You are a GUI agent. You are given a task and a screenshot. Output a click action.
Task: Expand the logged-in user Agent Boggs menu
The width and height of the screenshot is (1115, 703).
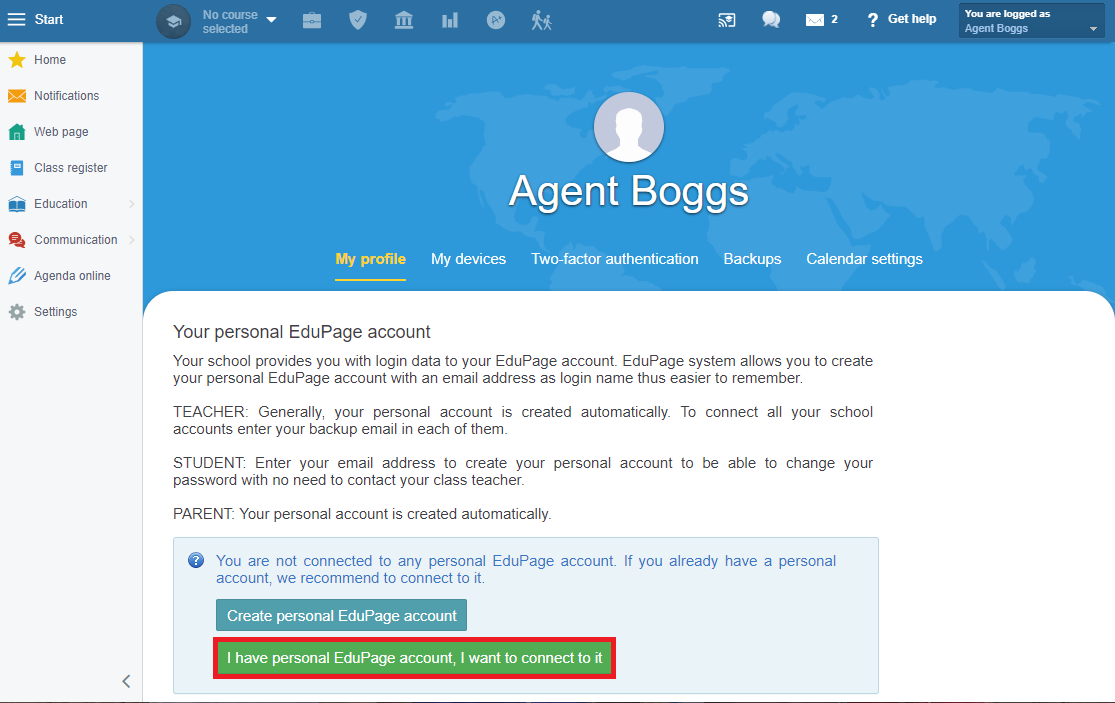(x=1031, y=21)
